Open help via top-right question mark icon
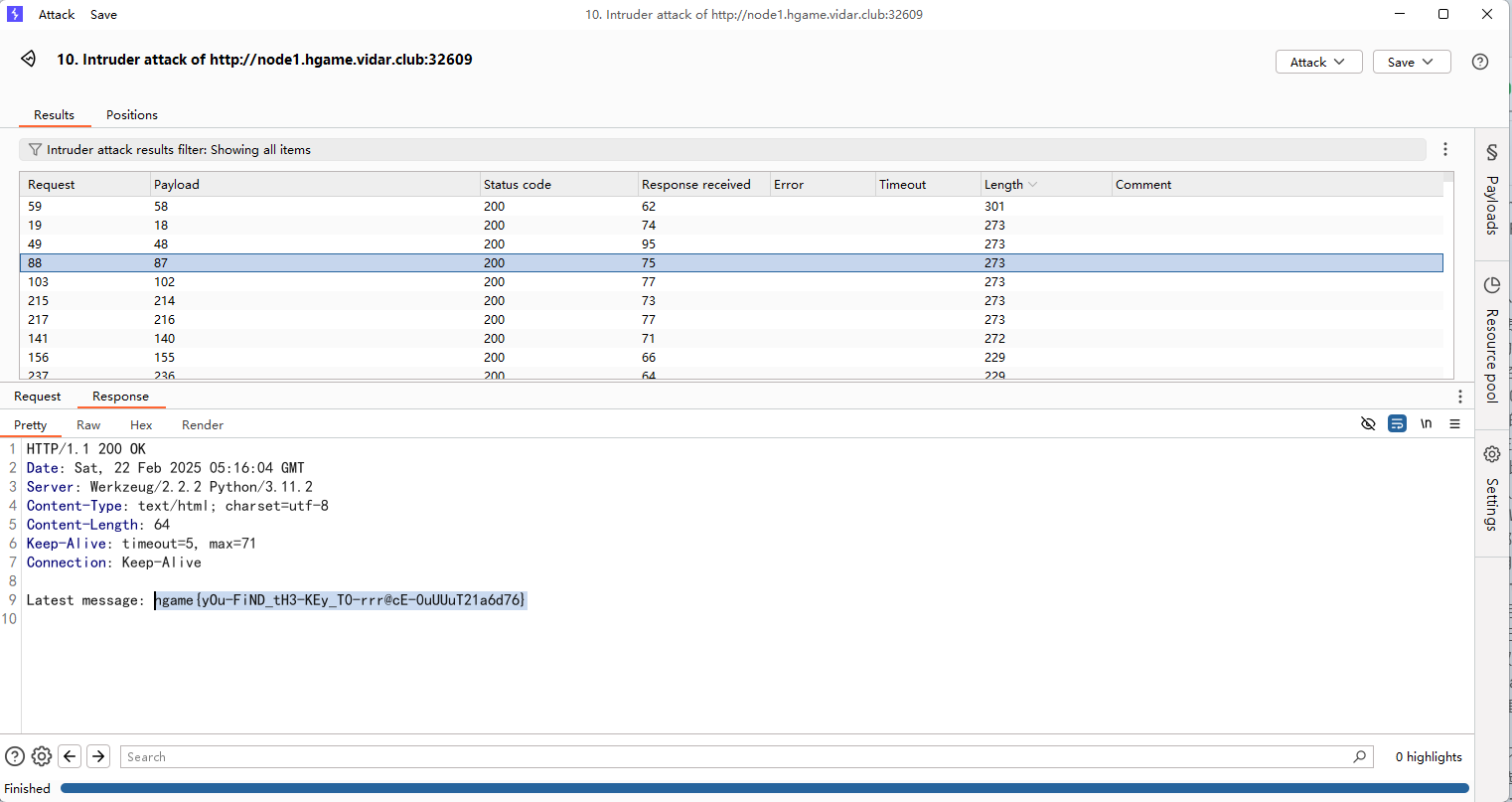Screen dimensions: 1512x802 click(1480, 62)
